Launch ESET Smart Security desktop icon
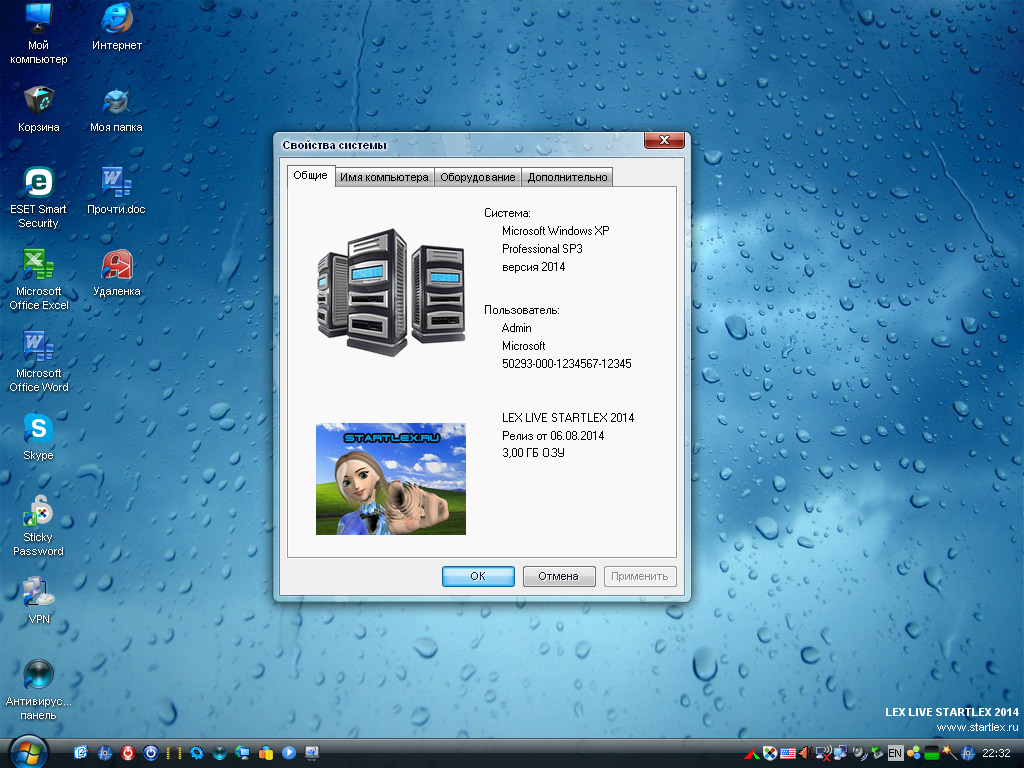Viewport: 1024px width, 768px height. point(38,198)
